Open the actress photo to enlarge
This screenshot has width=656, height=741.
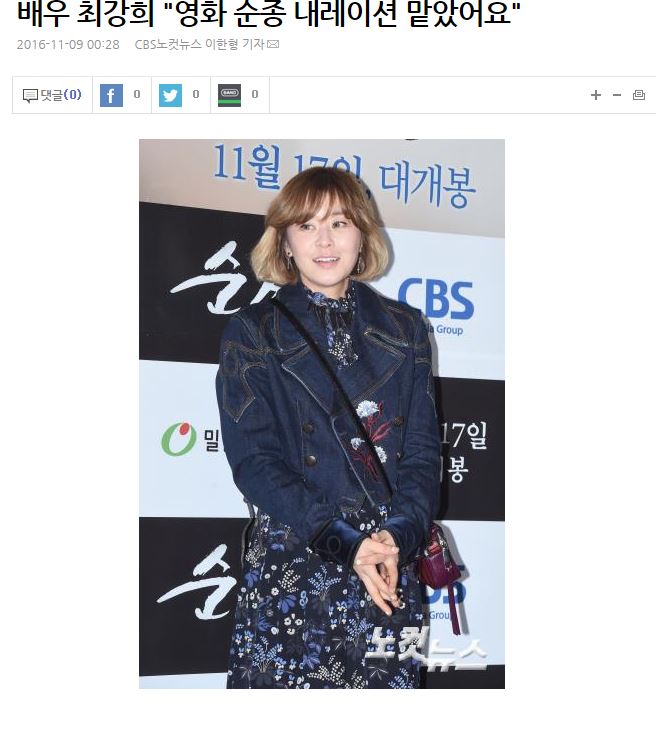click(322, 414)
